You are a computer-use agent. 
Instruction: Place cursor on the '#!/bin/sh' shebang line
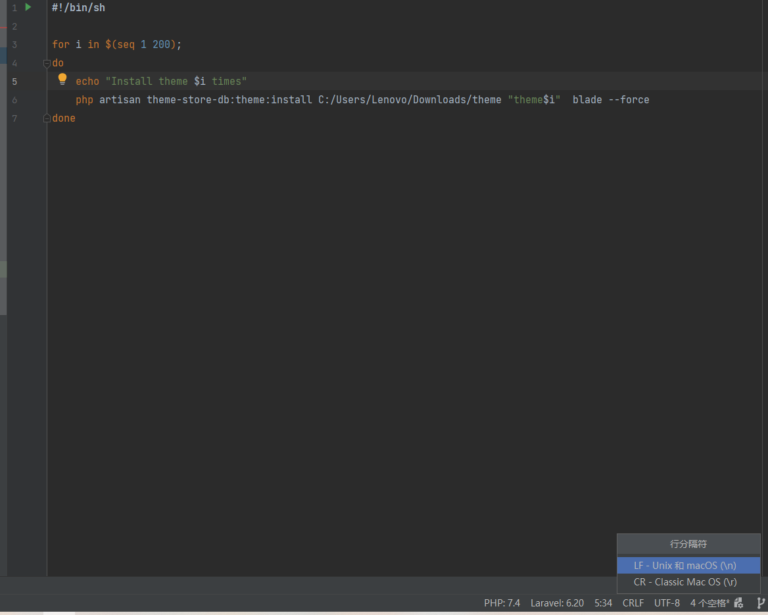click(x=78, y=7)
